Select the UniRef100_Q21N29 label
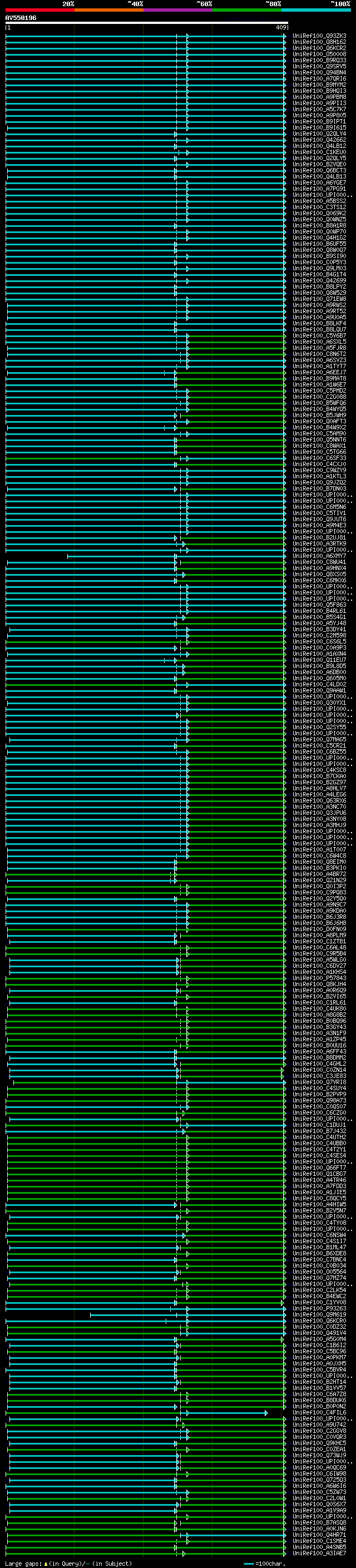The width and height of the screenshot is (356, 1568). 319,880
